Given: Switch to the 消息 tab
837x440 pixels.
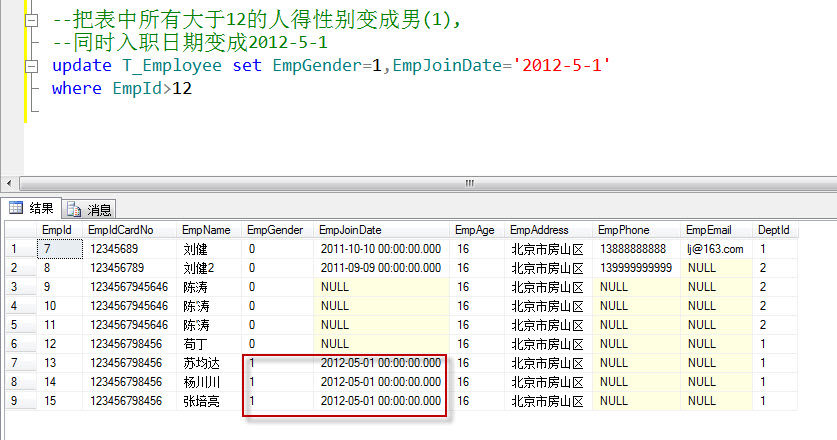Looking at the screenshot, I should coord(89,209).
